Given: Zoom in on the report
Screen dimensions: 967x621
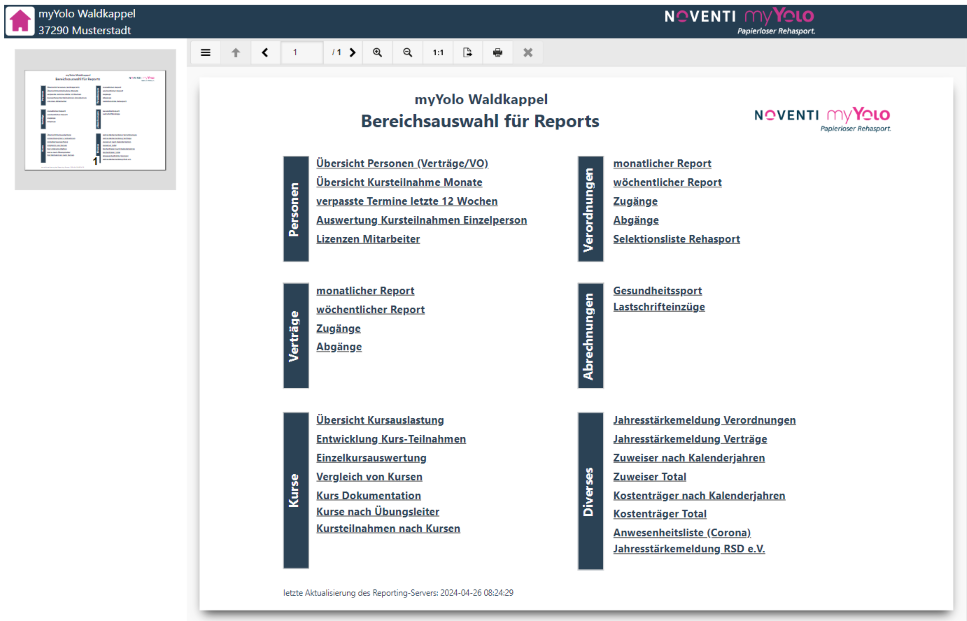Looking at the screenshot, I should pos(378,53).
